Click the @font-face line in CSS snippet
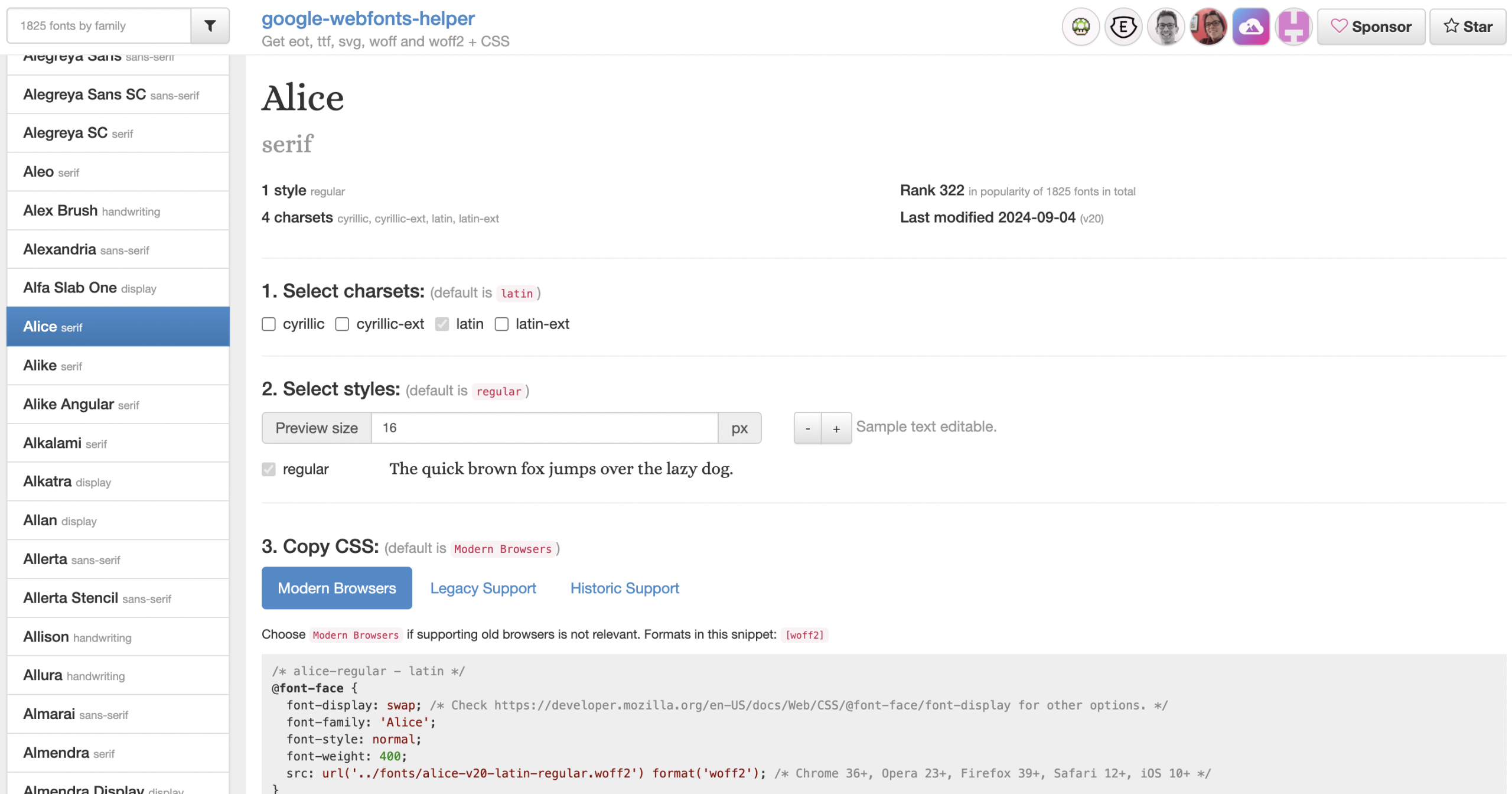The image size is (1512, 794). pos(314,688)
